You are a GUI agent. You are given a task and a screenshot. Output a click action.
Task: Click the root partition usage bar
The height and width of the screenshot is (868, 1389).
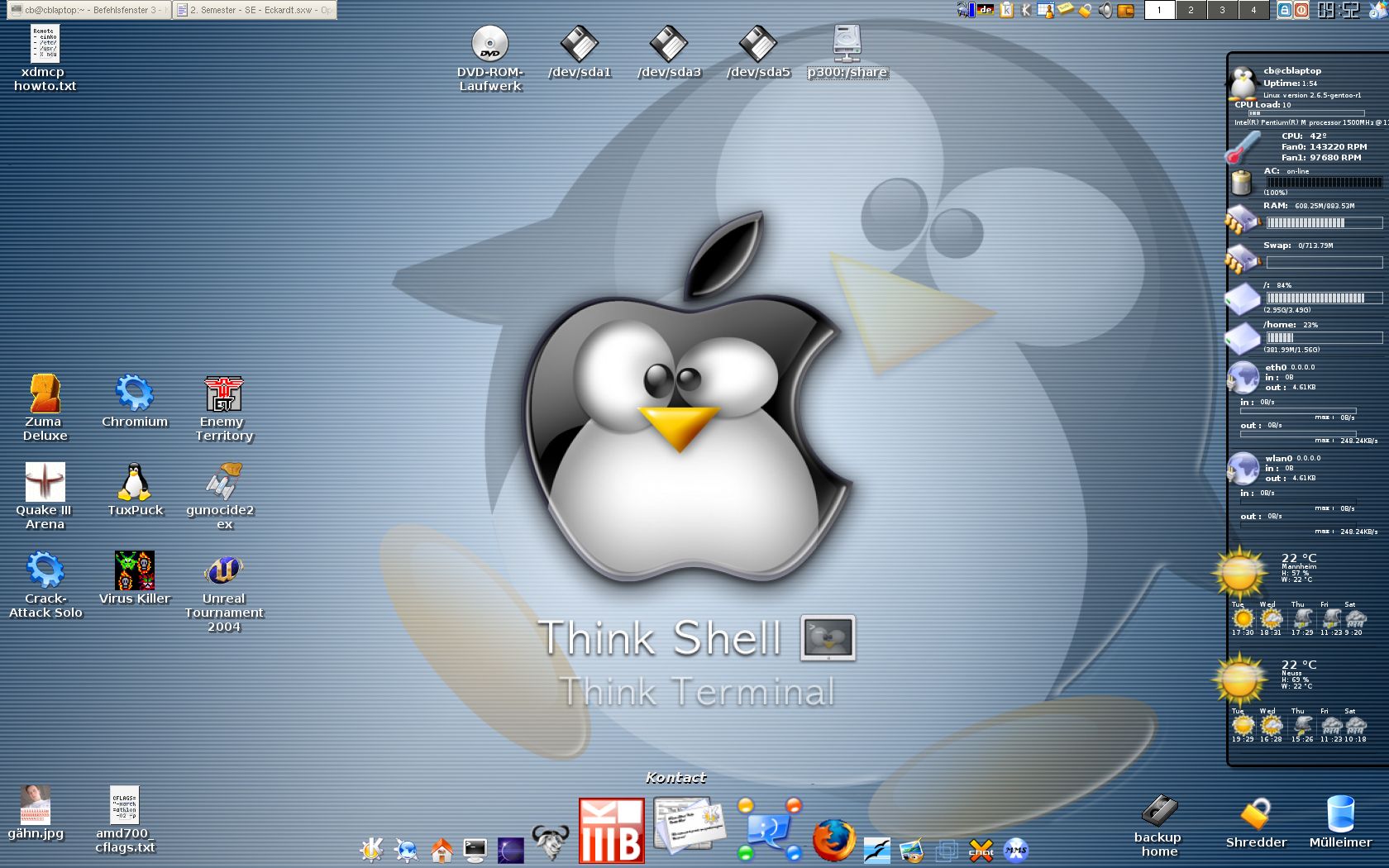click(1324, 298)
